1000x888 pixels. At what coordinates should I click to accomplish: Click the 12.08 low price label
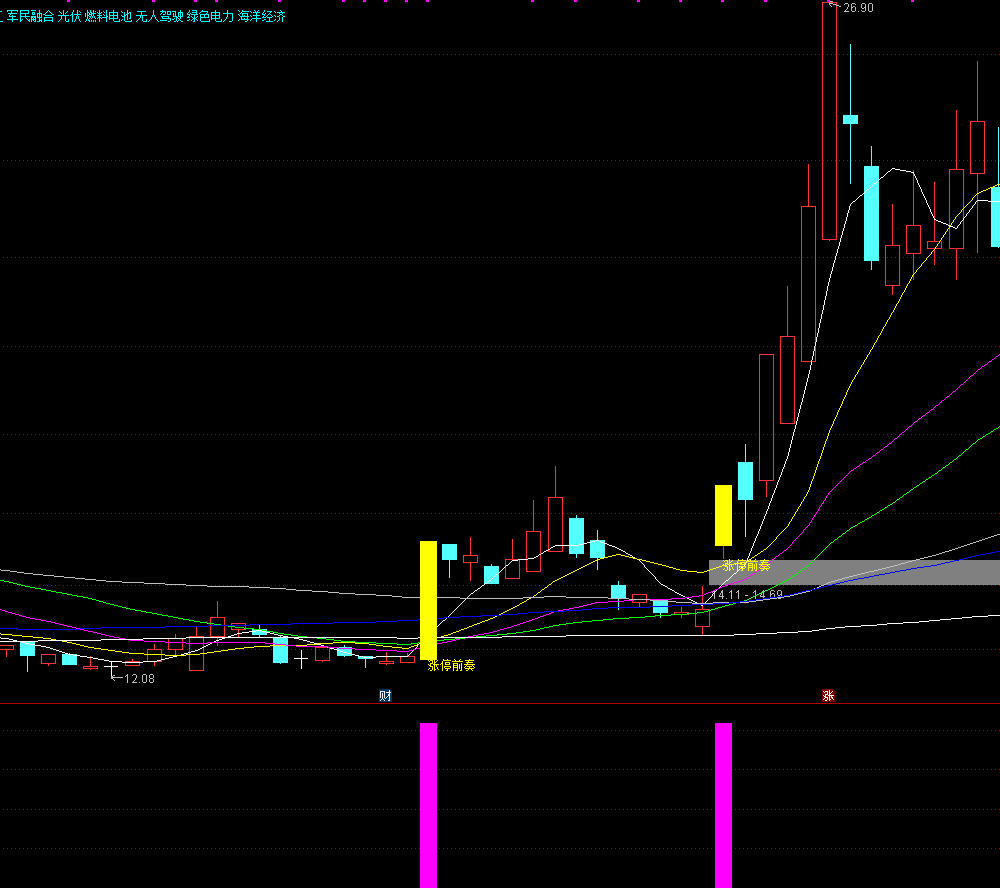pyautogui.click(x=139, y=679)
